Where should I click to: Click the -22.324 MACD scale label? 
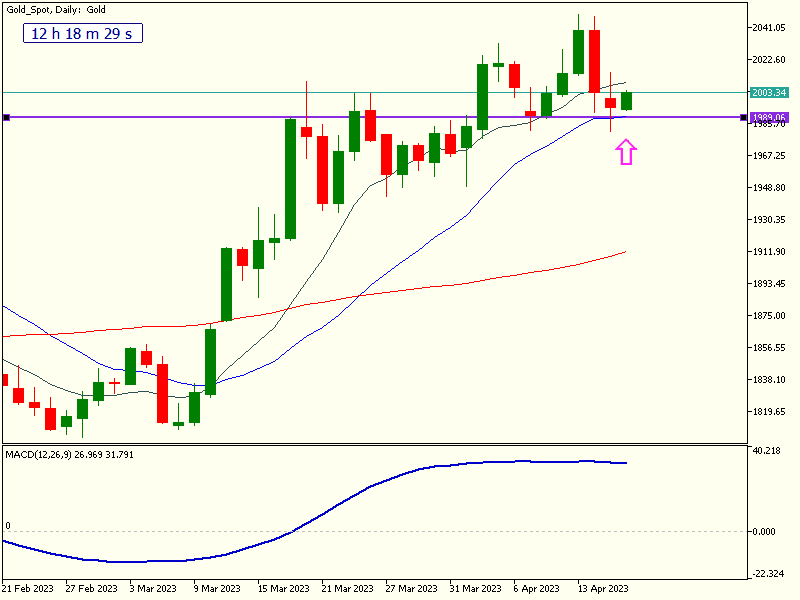click(x=768, y=573)
